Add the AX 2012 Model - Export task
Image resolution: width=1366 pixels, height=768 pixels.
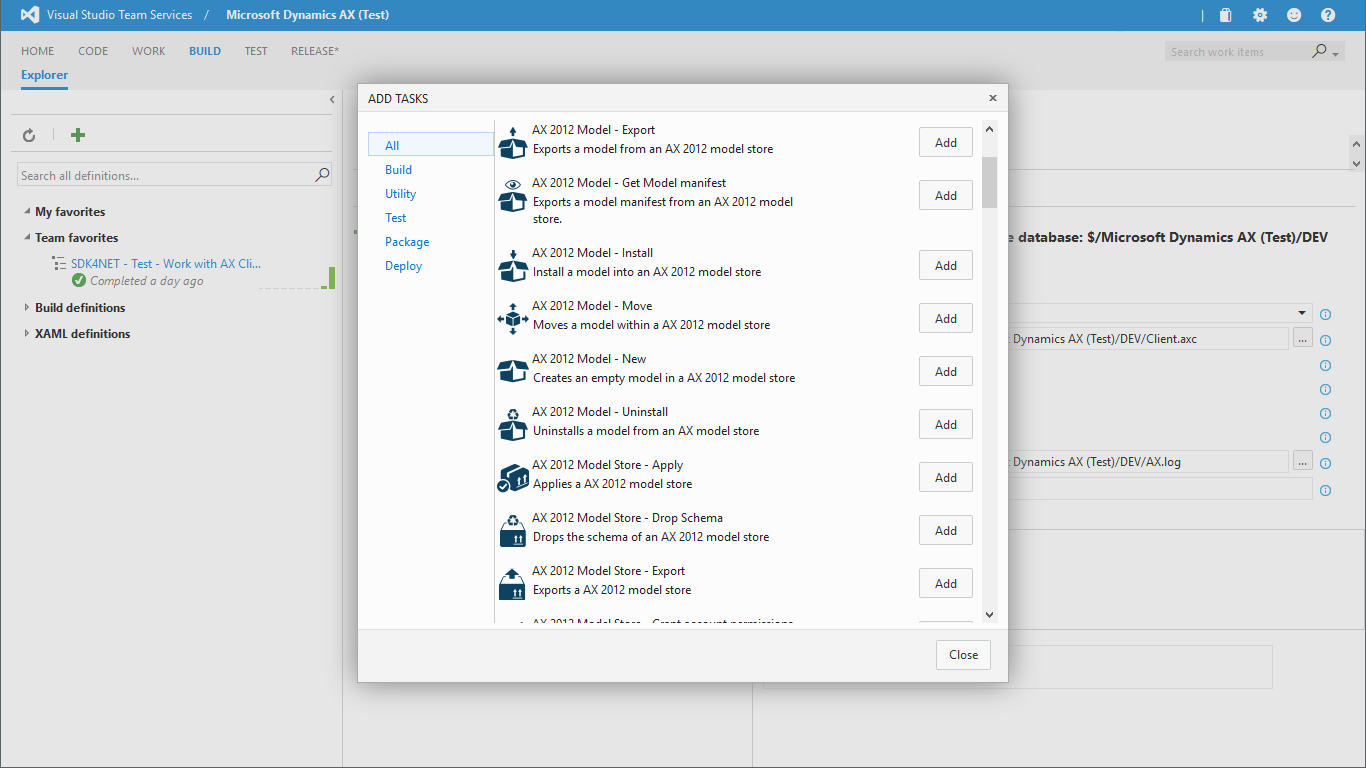pos(946,142)
